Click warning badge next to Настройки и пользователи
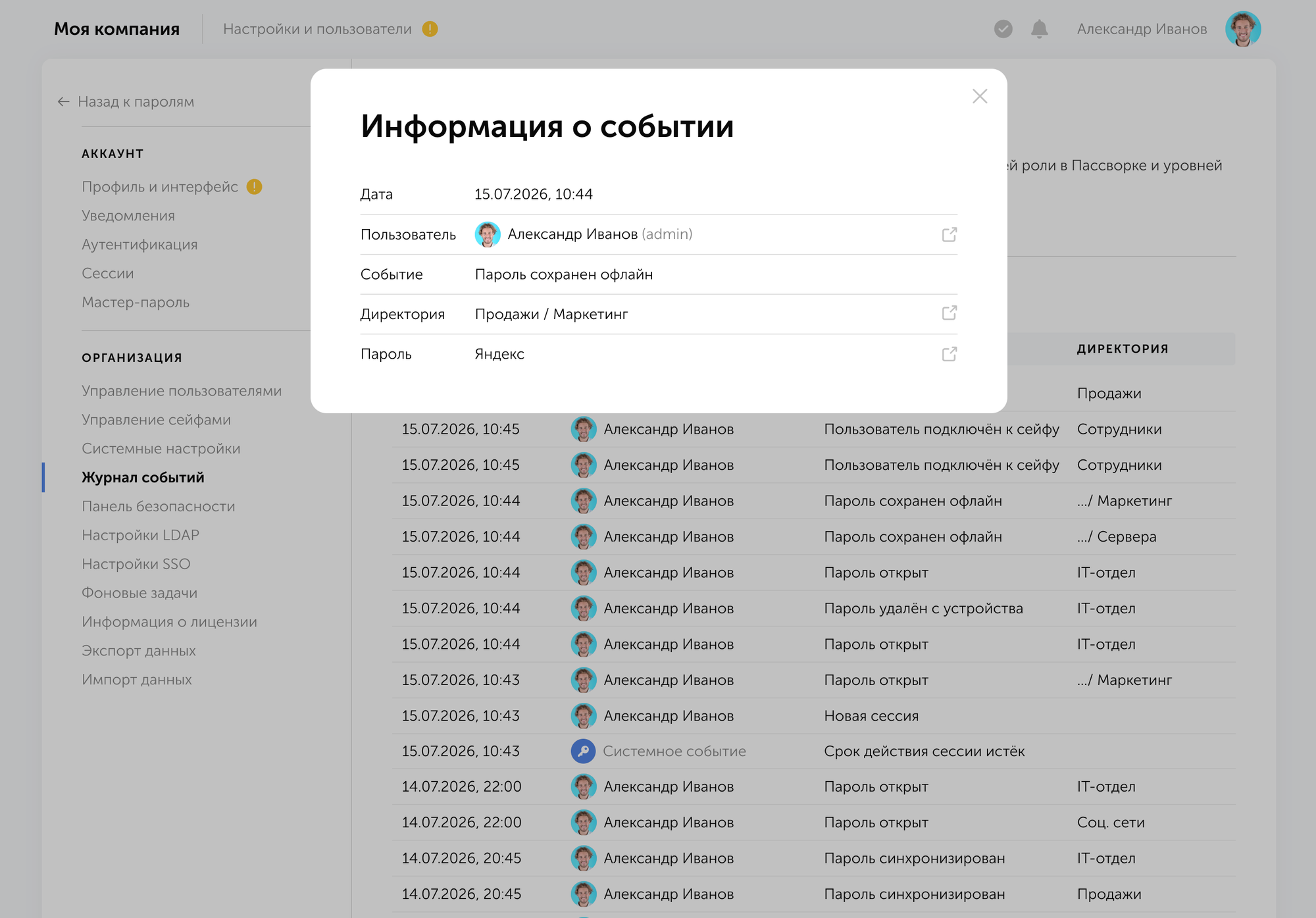The height and width of the screenshot is (918, 1316). coord(430,29)
